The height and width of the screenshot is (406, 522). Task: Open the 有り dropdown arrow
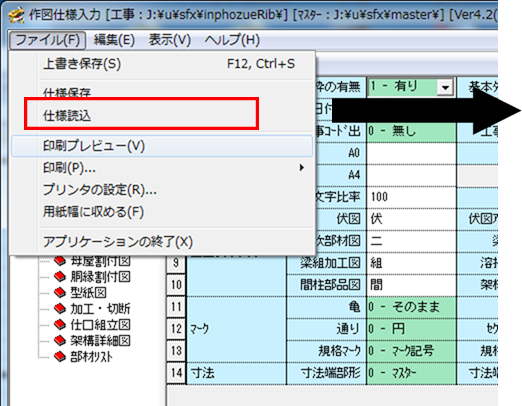445,87
